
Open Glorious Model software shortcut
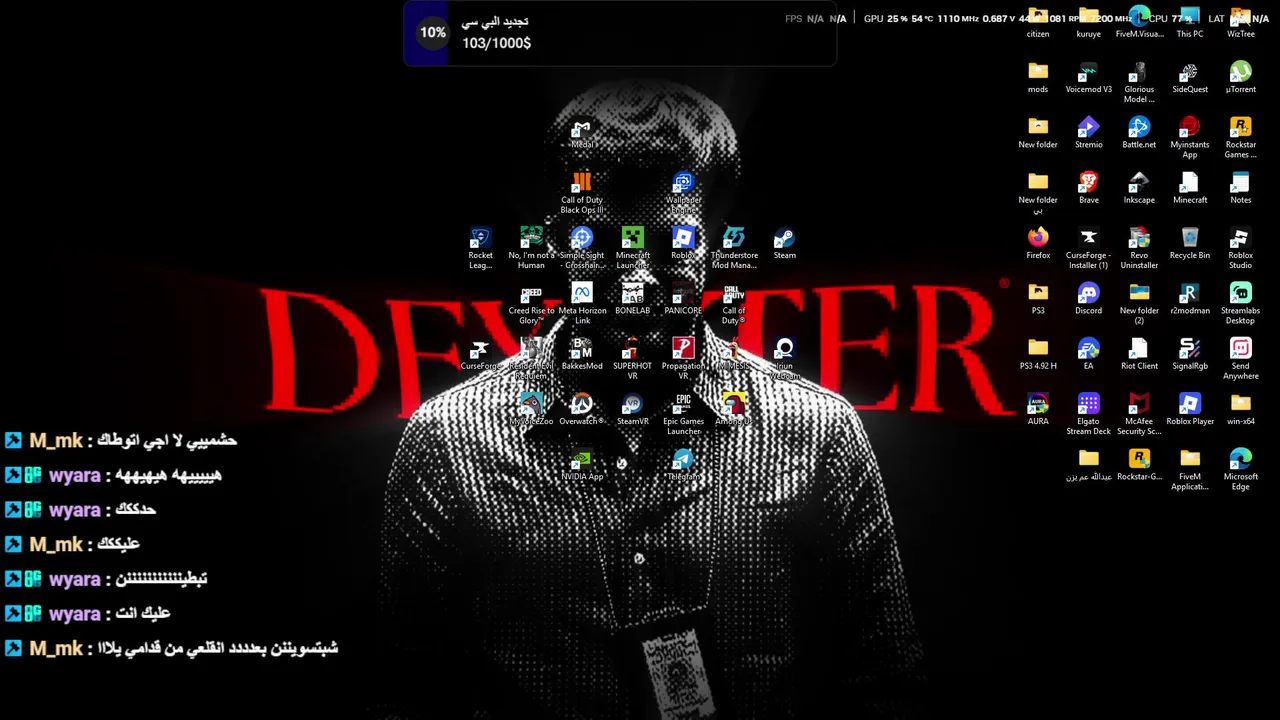click(1139, 83)
